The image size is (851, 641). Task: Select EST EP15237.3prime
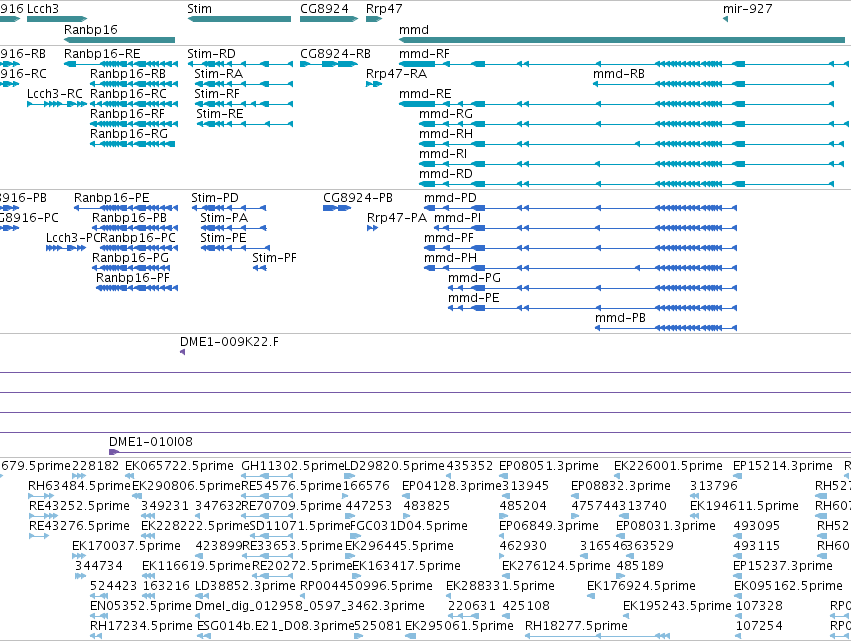tap(783, 566)
